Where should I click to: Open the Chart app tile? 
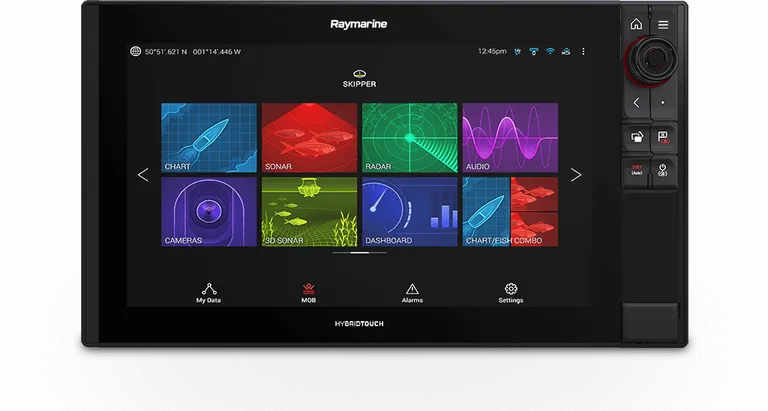(x=208, y=137)
